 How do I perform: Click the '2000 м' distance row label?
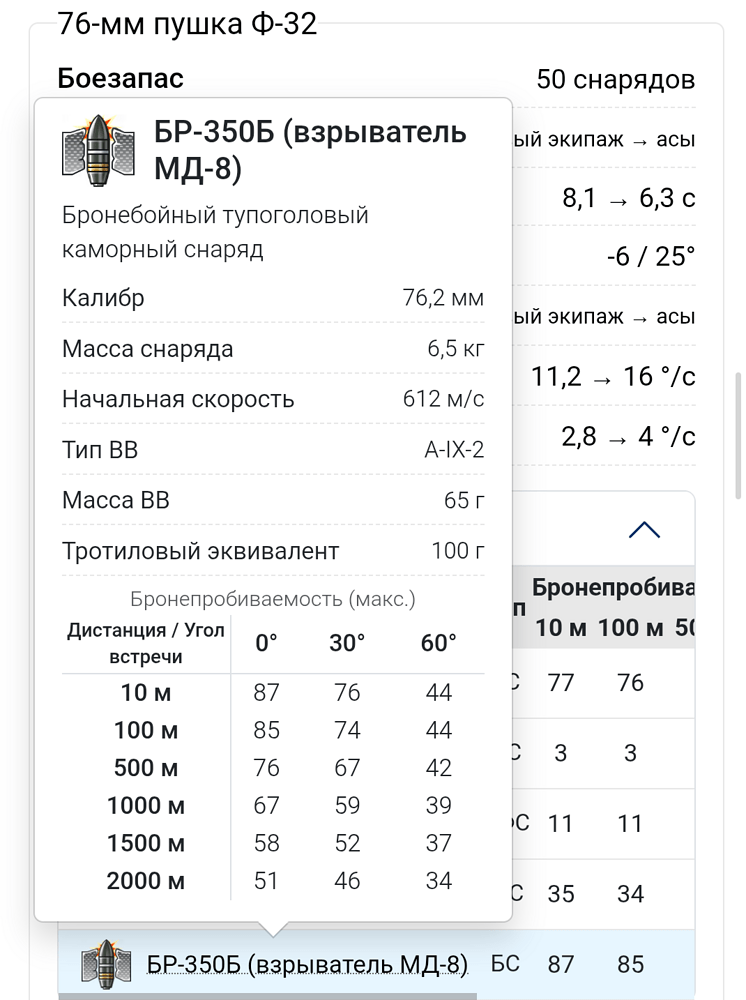pyautogui.click(x=145, y=881)
